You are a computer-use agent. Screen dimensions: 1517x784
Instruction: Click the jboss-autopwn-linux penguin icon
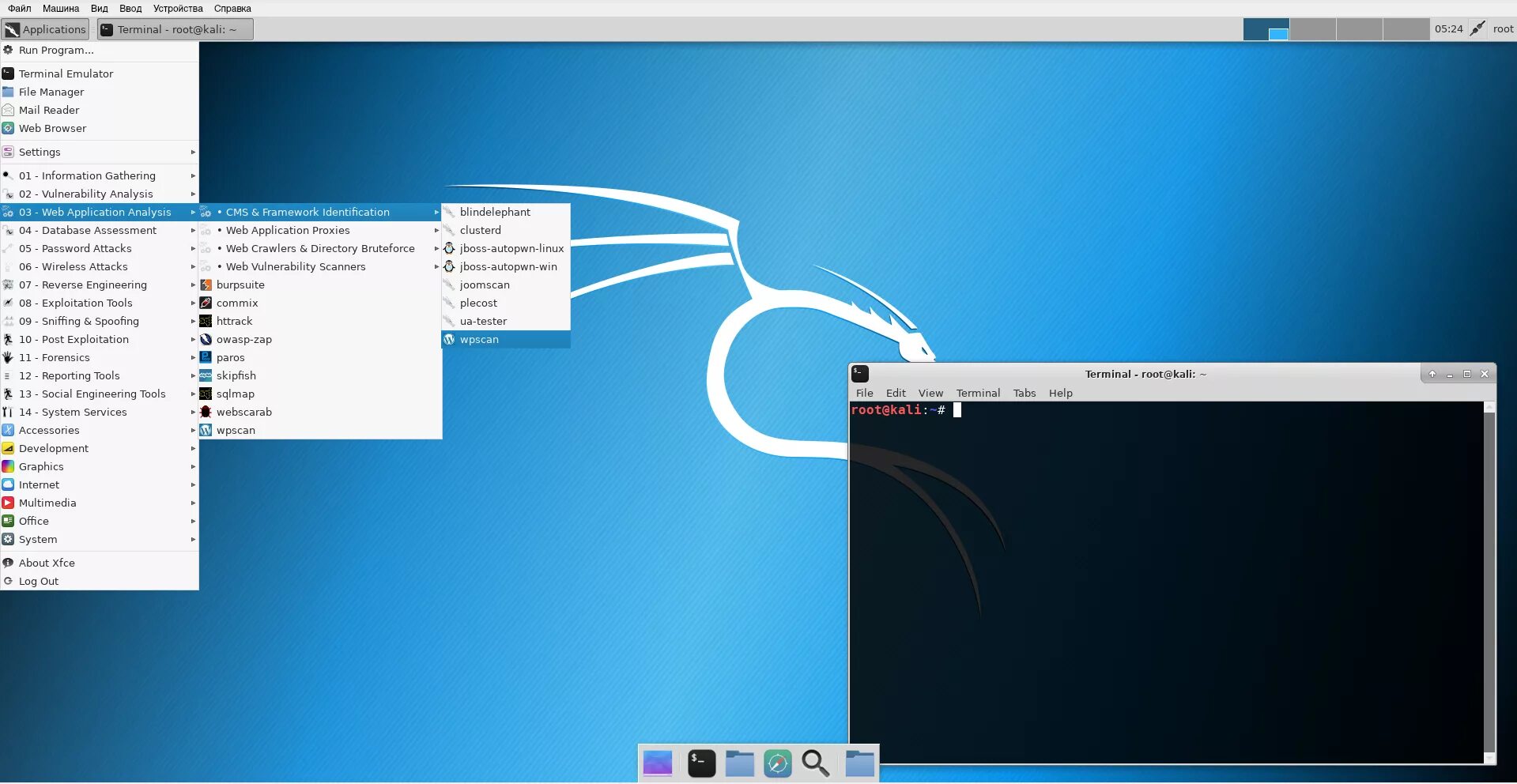(x=449, y=248)
